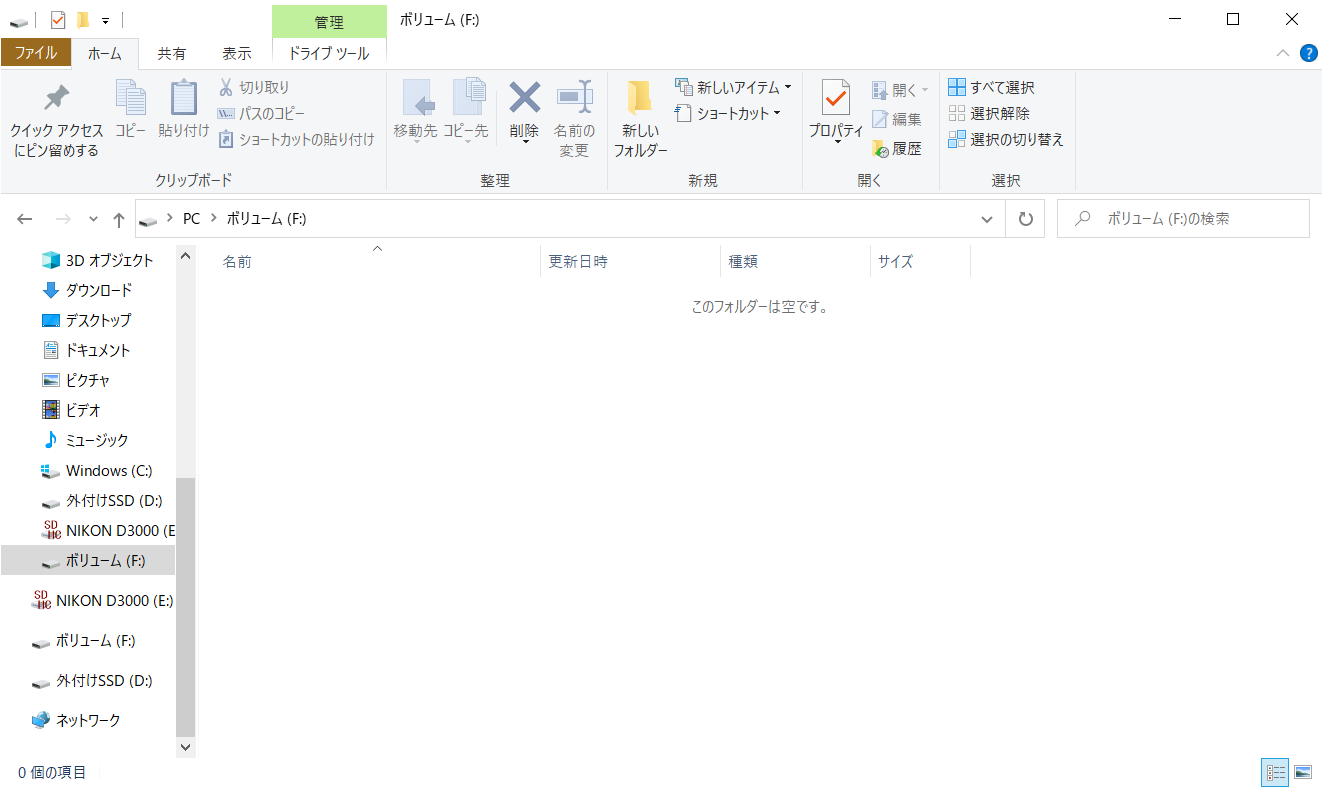Refresh the current folder view
The width and height of the screenshot is (1323, 788).
(x=1025, y=219)
